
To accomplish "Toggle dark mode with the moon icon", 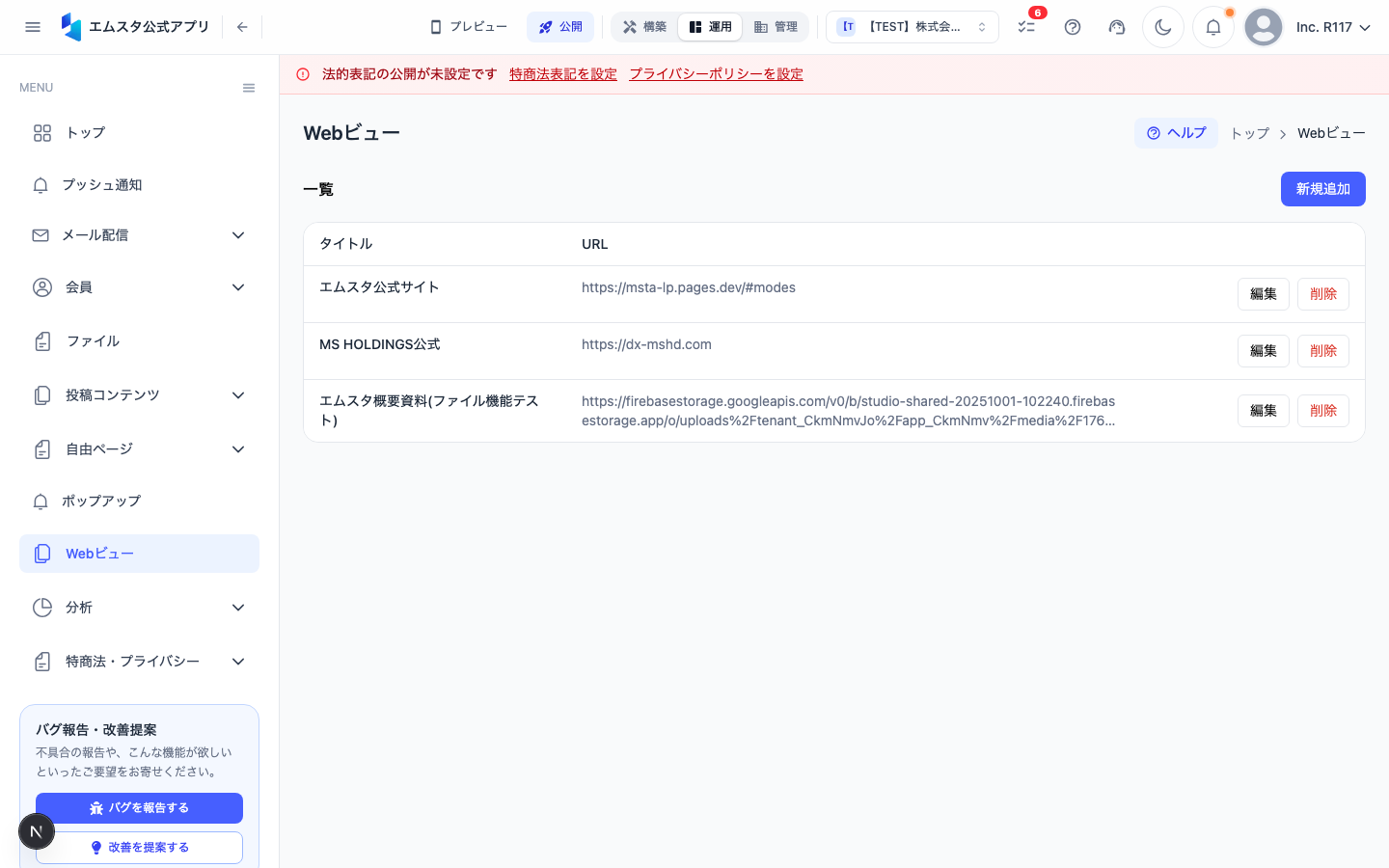I will 1163,27.
